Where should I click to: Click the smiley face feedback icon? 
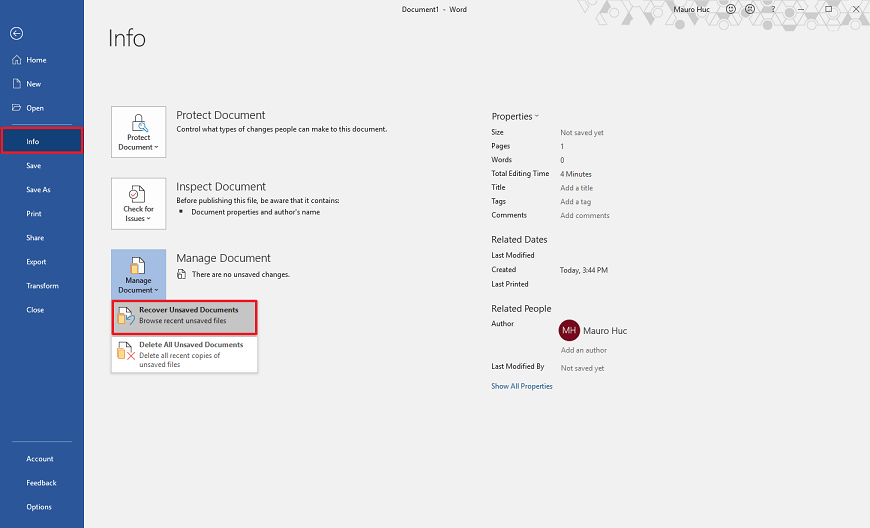(732, 9)
